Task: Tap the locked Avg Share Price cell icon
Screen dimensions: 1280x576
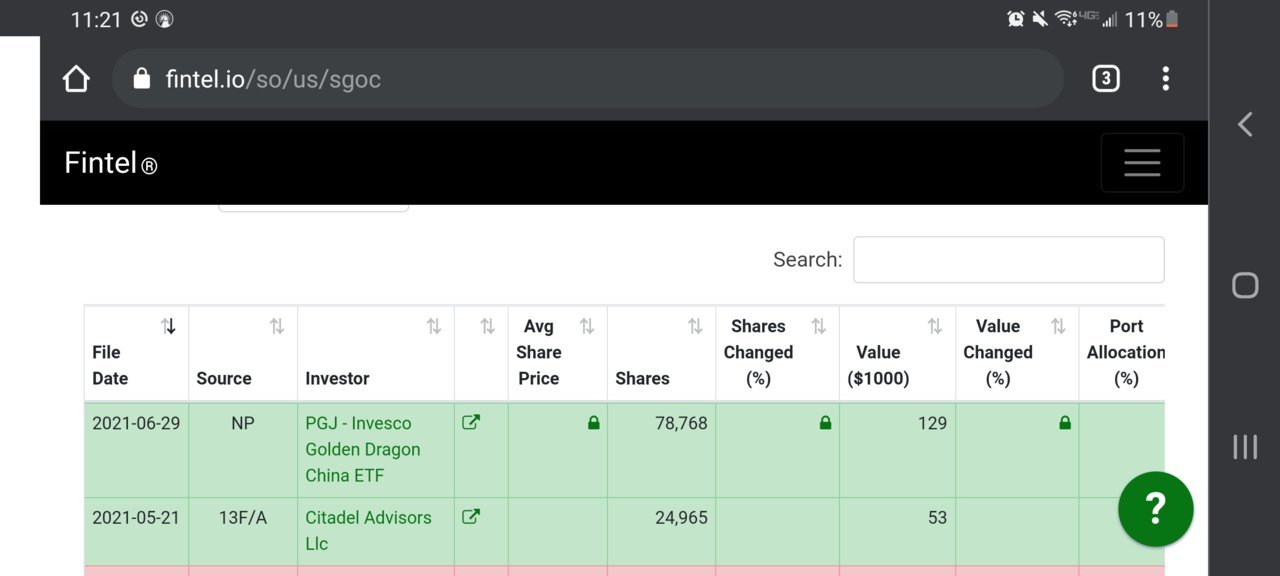Action: [594, 423]
